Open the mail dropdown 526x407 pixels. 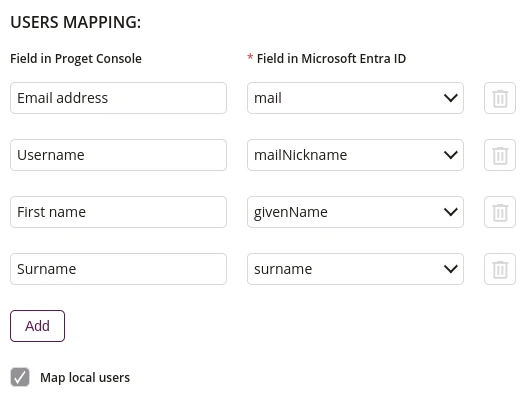pyautogui.click(x=355, y=98)
